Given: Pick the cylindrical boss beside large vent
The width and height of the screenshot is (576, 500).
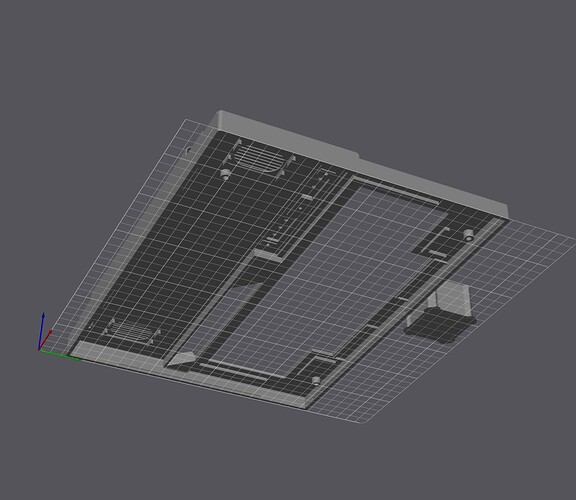Looking at the screenshot, I should coord(225,173).
